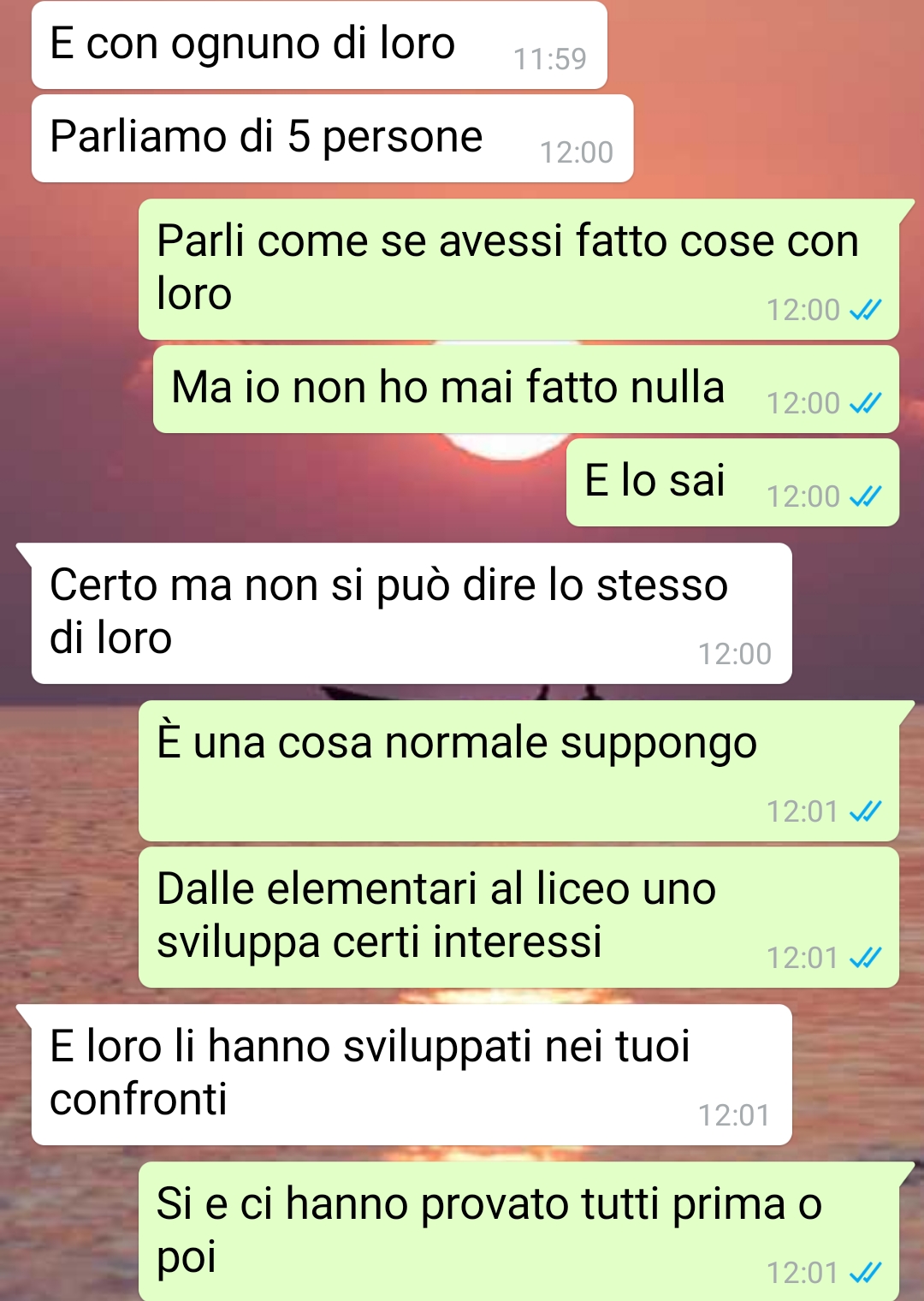The width and height of the screenshot is (924, 1301).
Task: Click the read checkmarks on "Parli come se avessi" message
Action: click(x=865, y=310)
